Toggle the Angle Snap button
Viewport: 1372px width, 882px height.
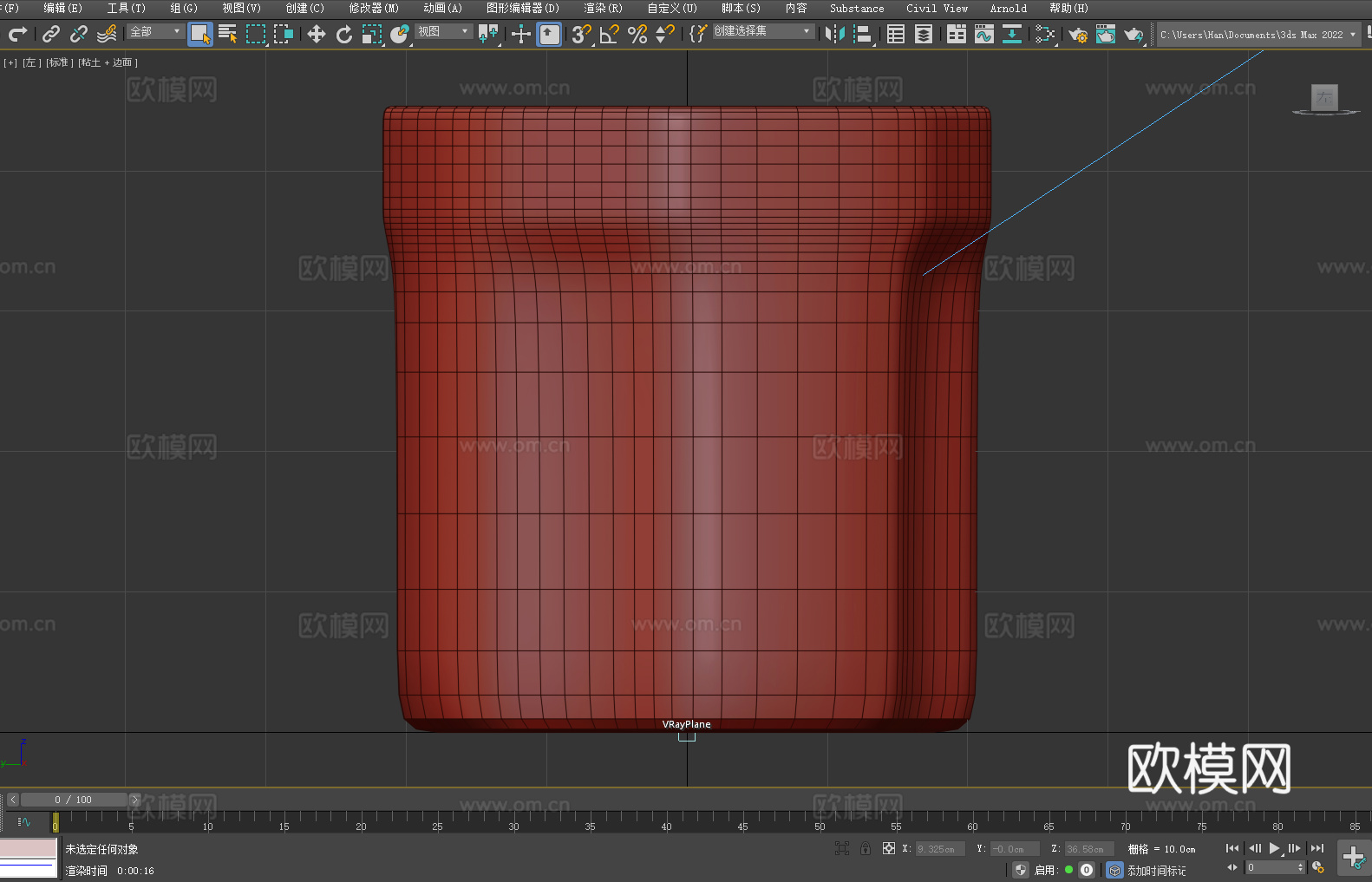[x=610, y=34]
